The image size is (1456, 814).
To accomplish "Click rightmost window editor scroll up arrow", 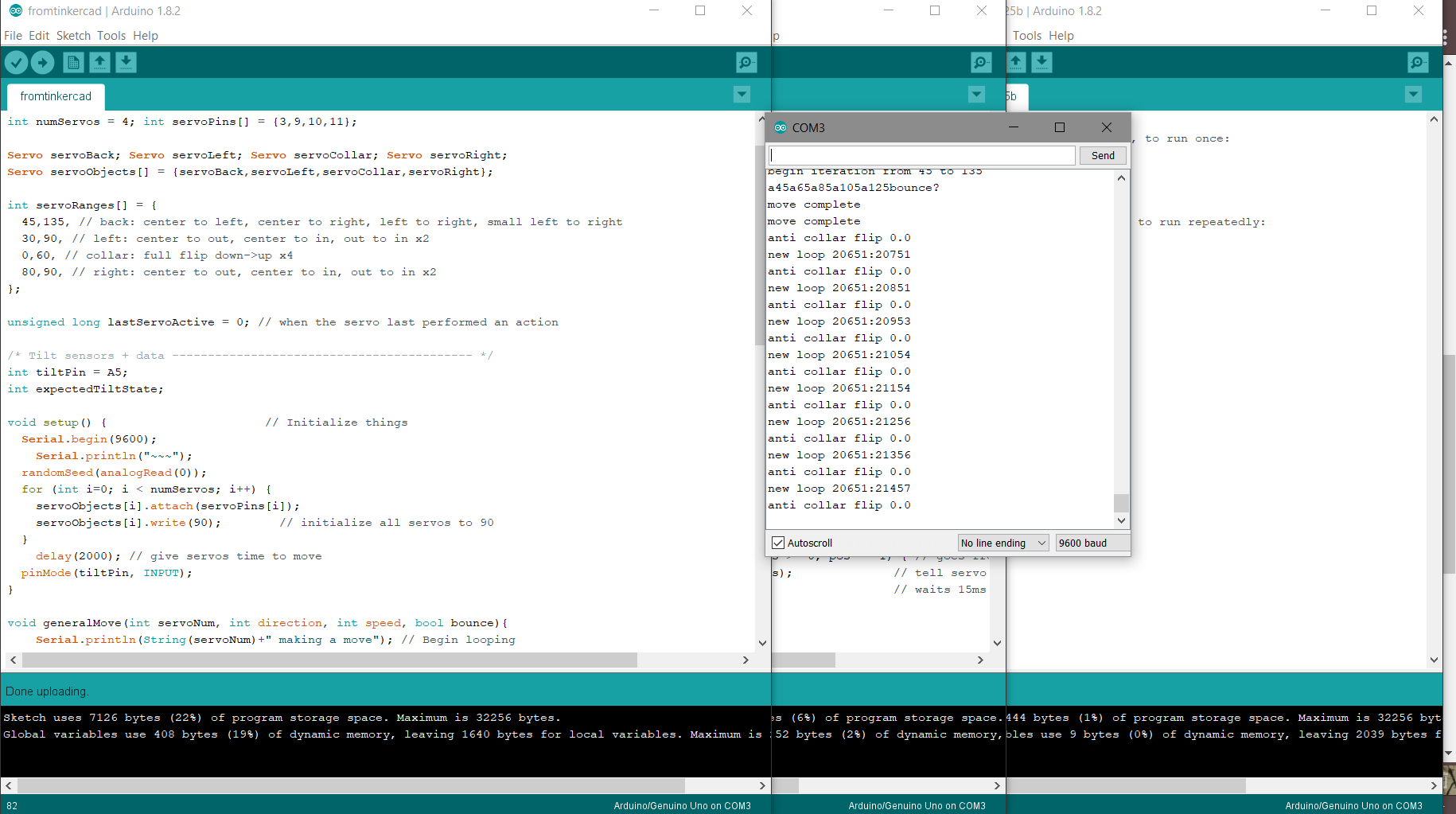I will tap(1434, 119).
